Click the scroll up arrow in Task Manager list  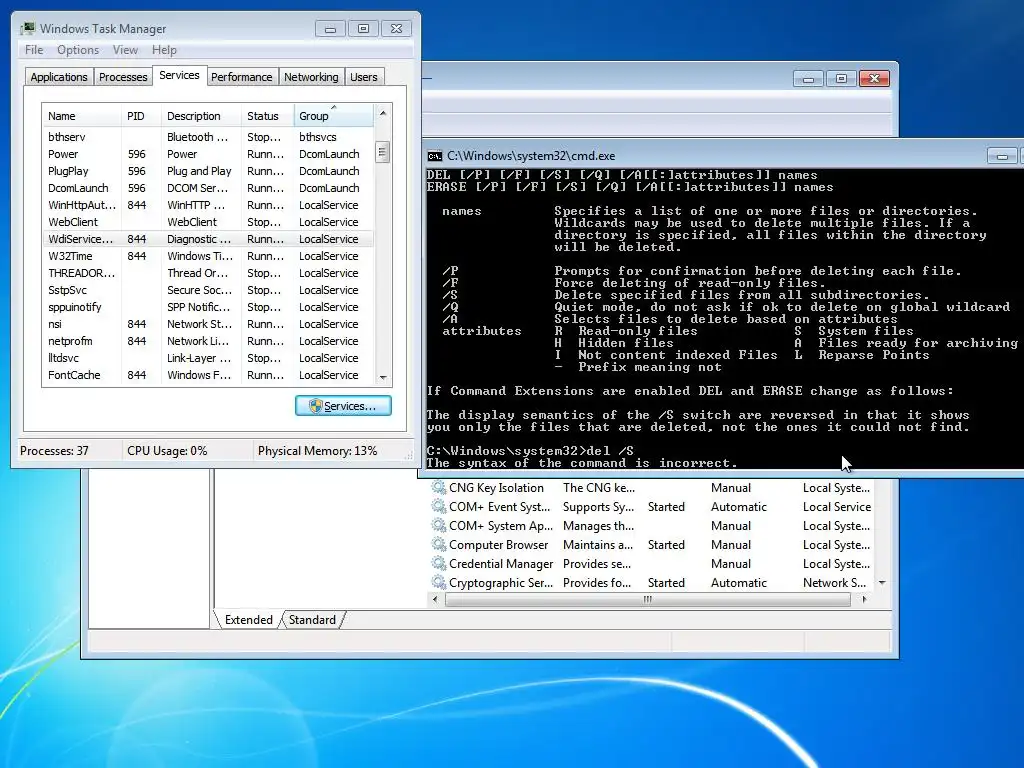[x=383, y=113]
